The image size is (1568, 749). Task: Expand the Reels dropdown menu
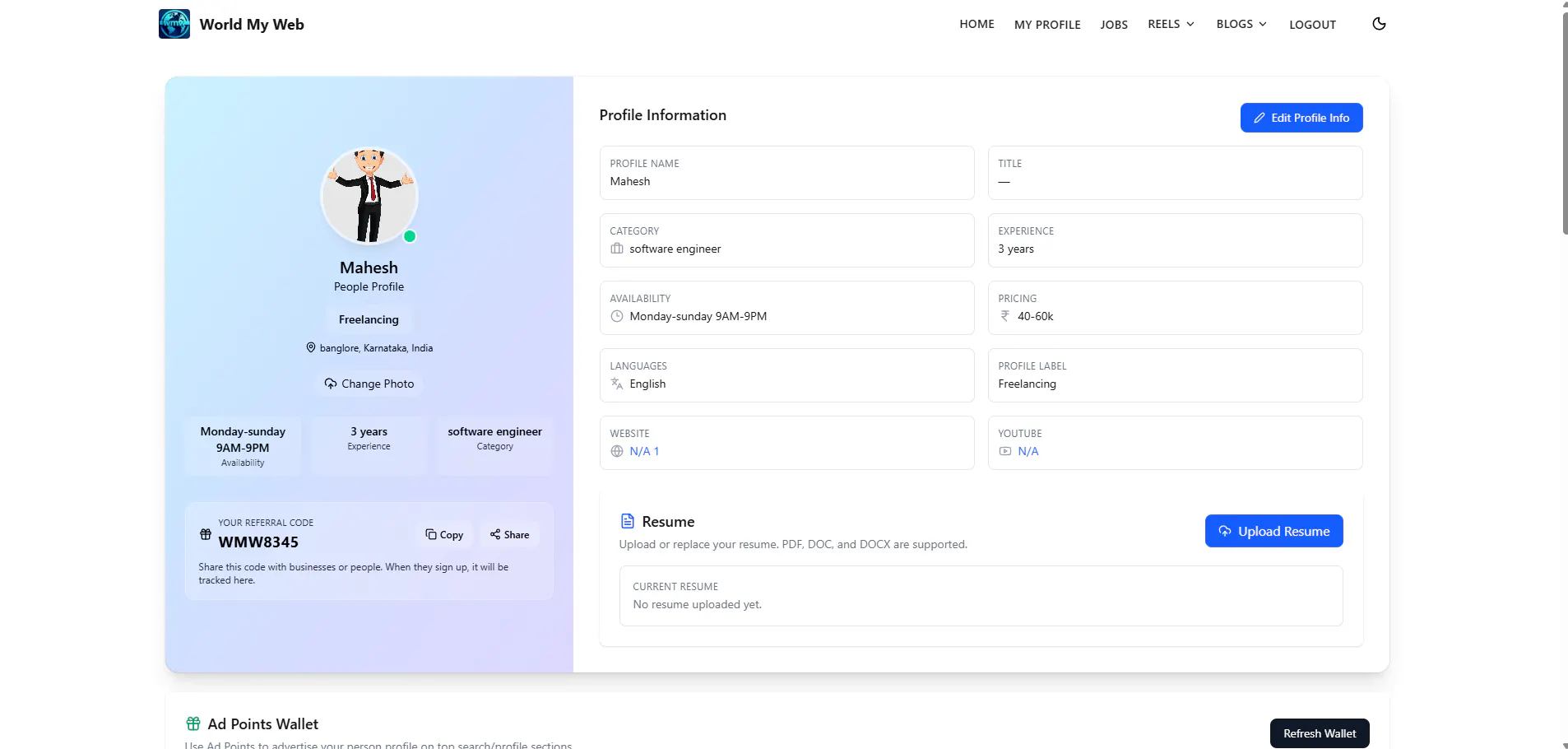coord(1171,24)
